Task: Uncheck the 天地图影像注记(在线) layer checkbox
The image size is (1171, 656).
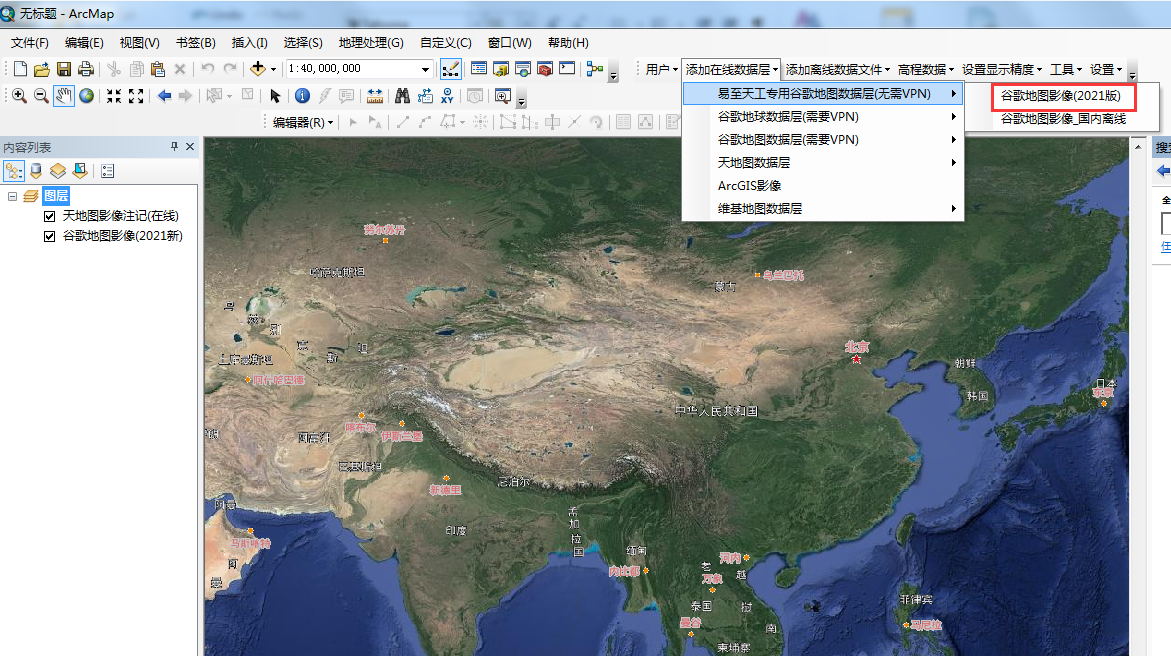Action: click(50, 216)
